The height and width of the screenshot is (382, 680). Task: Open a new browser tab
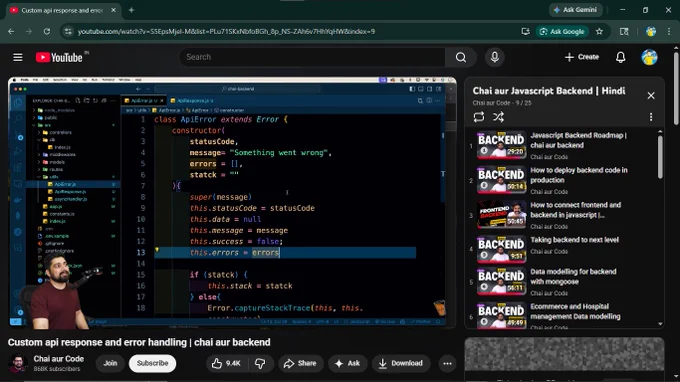tap(131, 10)
